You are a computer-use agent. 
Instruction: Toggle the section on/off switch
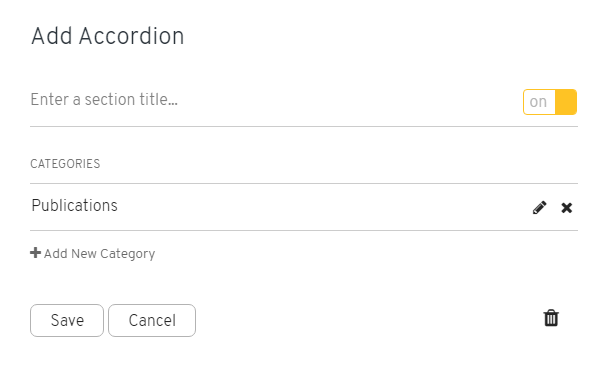(550, 102)
